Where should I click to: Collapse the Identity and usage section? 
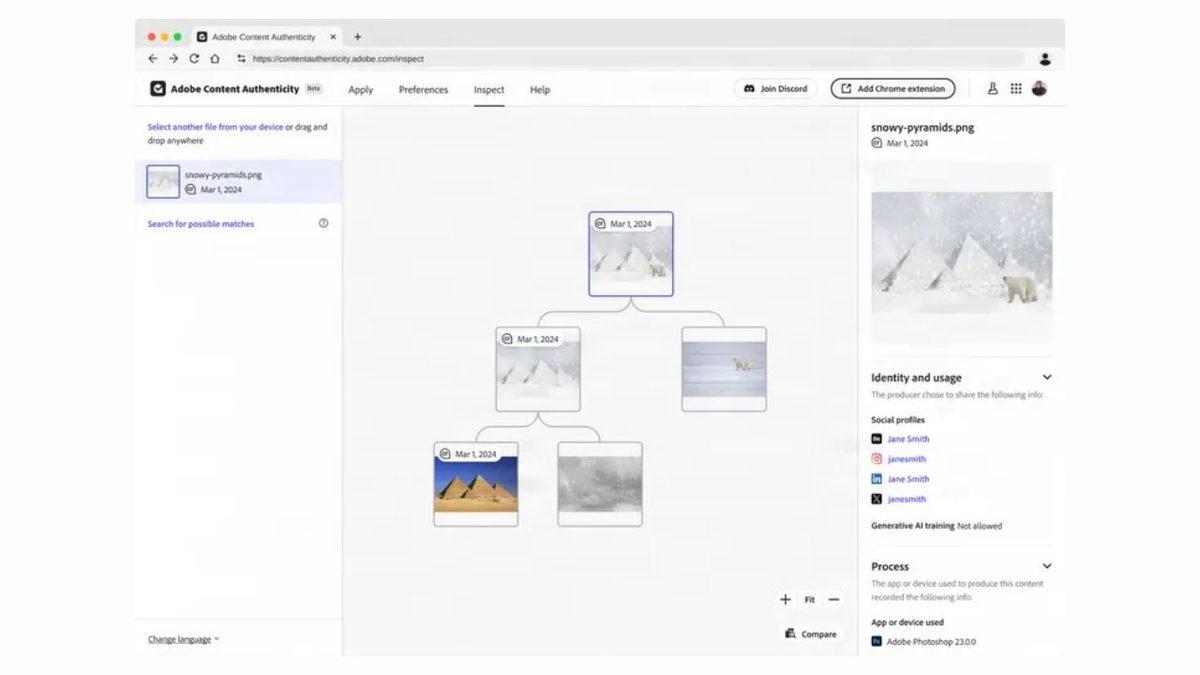1046,377
